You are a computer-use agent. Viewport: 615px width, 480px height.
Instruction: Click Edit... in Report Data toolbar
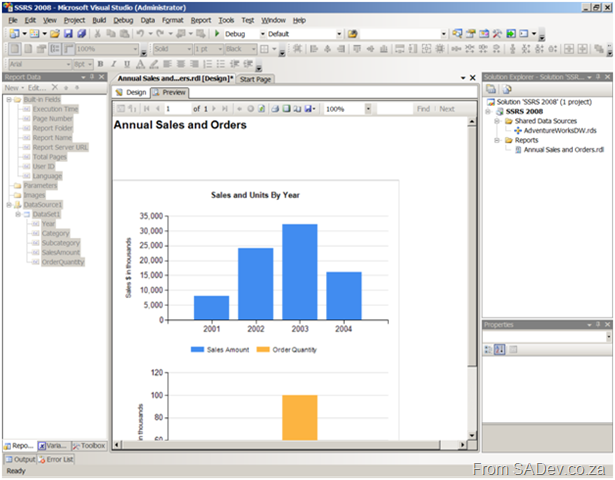pos(37,87)
